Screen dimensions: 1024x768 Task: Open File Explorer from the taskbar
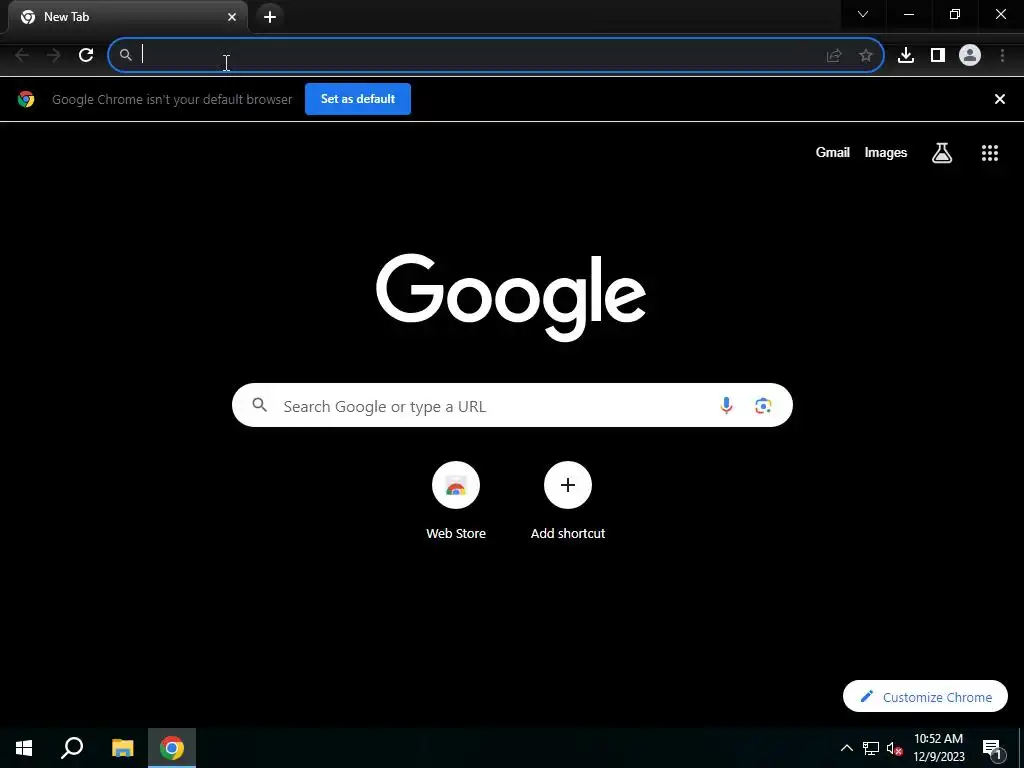[122, 748]
